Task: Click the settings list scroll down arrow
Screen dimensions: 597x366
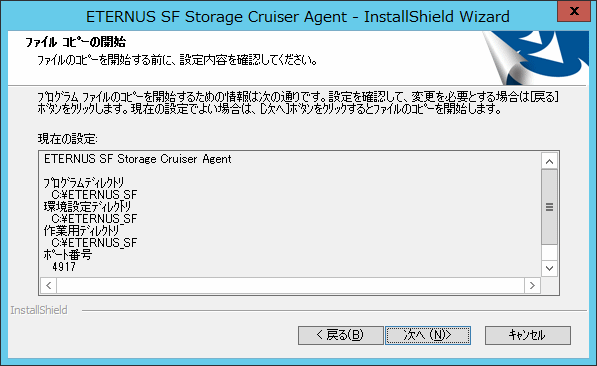Action: [x=549, y=268]
